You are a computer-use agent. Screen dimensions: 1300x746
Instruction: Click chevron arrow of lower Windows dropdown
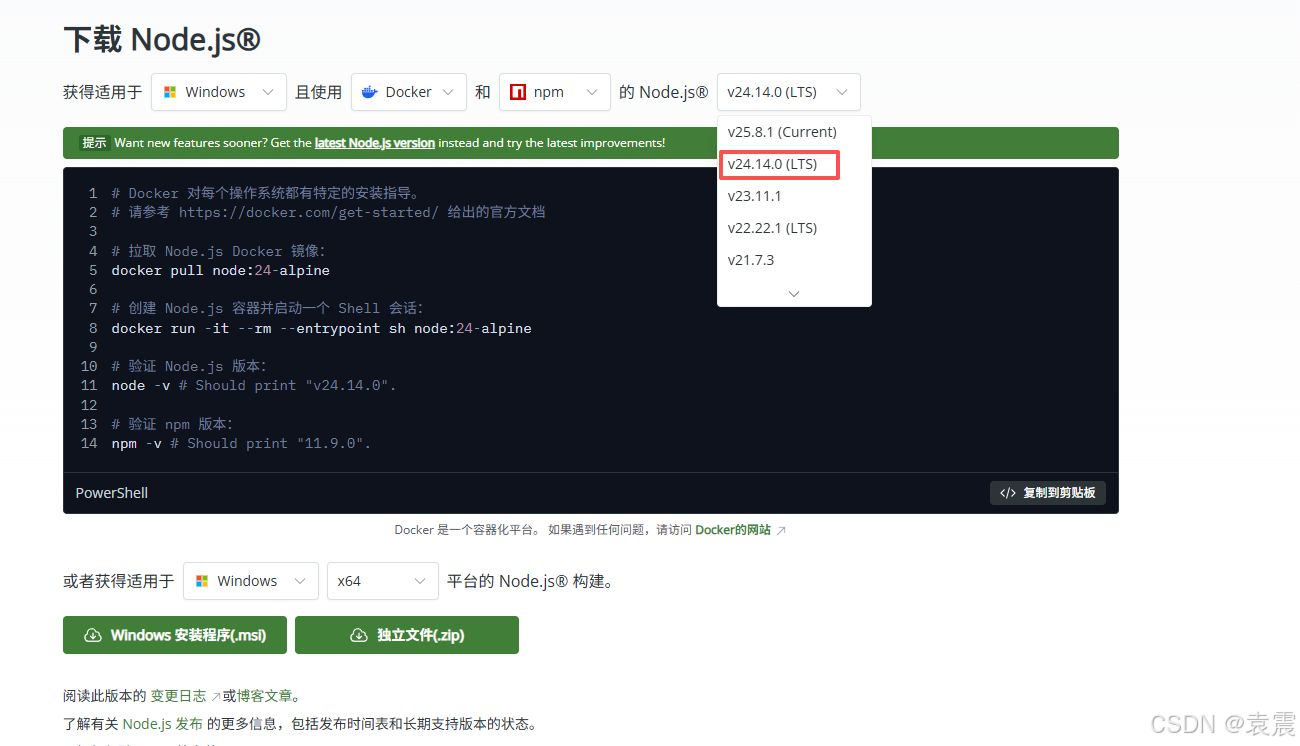(299, 581)
